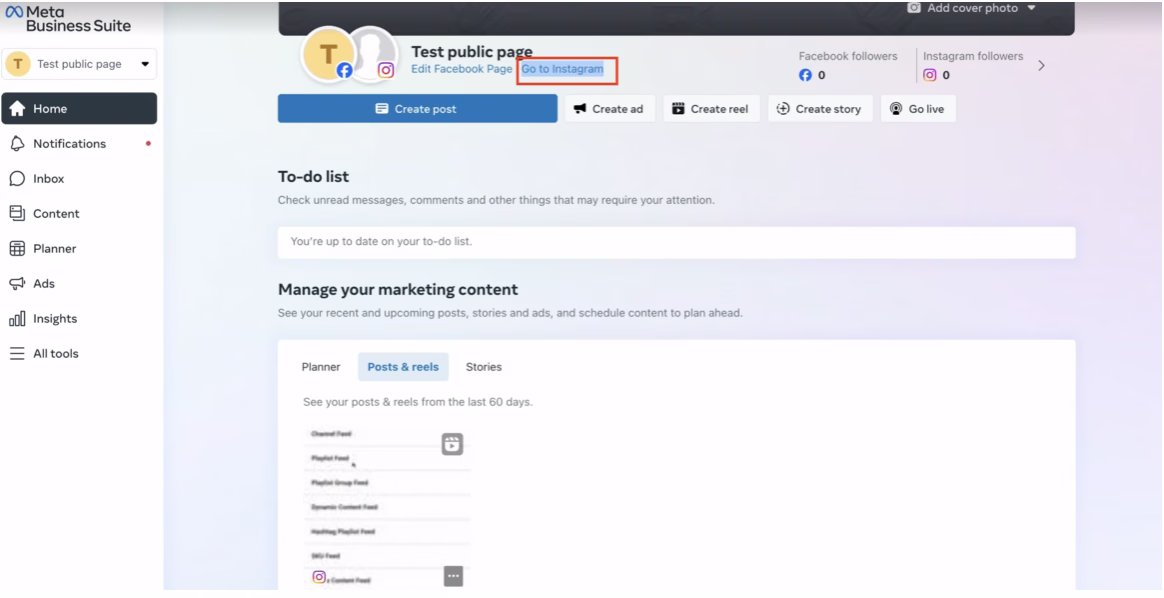Open Inbox in the sidebar
1164x598 pixels.
[x=79, y=179]
